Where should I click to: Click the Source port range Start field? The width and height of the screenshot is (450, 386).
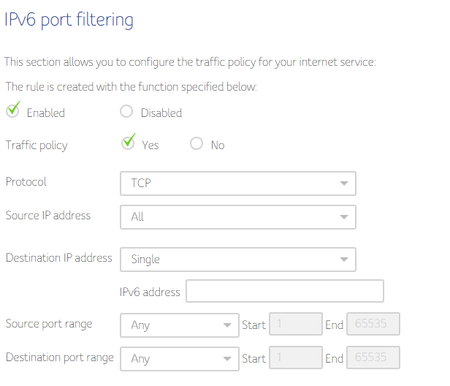296,324
